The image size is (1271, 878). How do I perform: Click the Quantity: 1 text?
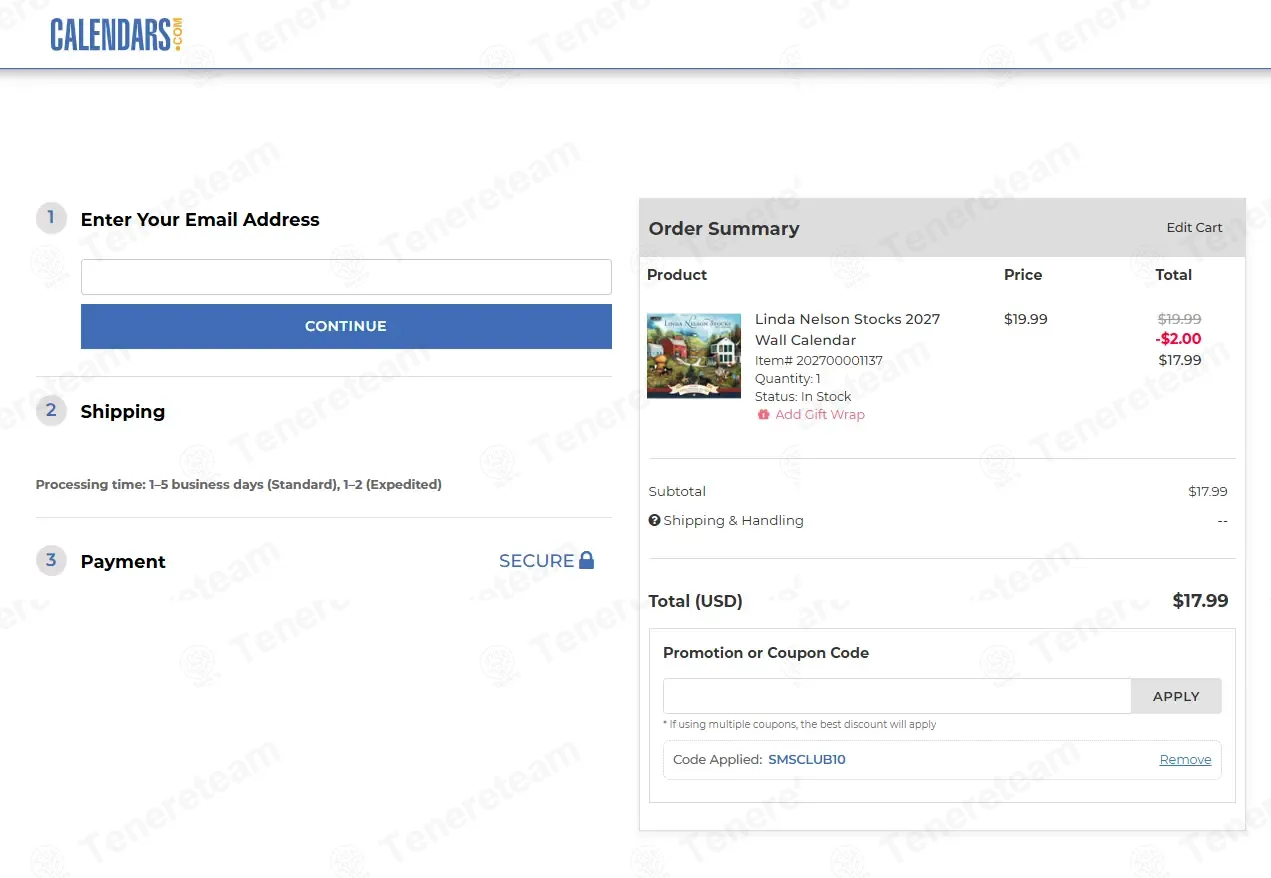788,378
